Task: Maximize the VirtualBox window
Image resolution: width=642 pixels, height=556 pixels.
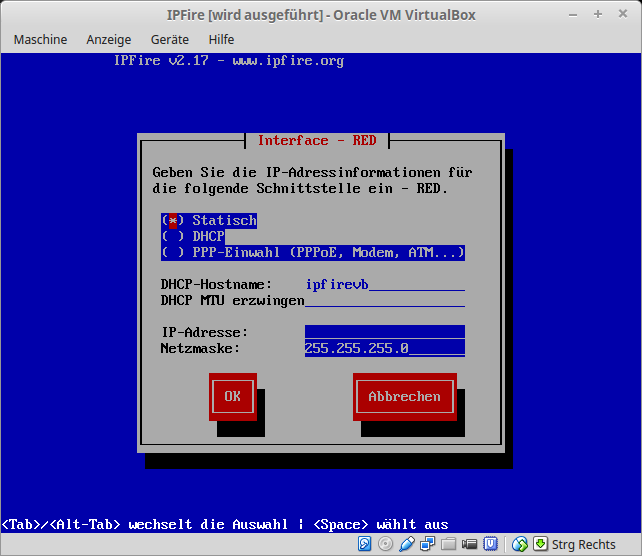Action: coord(598,15)
